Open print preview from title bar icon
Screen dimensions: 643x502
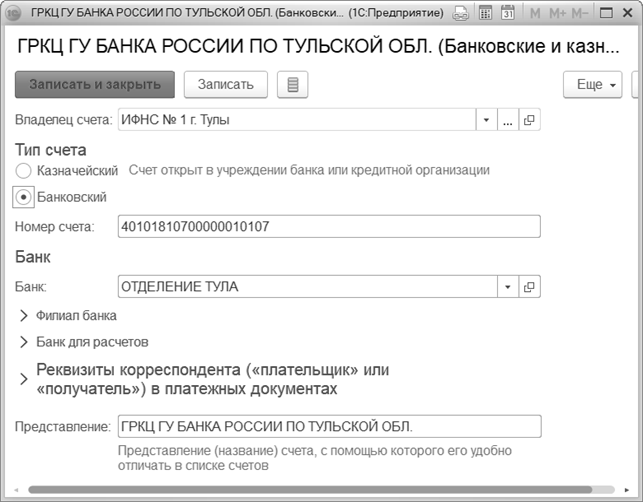(x=460, y=14)
